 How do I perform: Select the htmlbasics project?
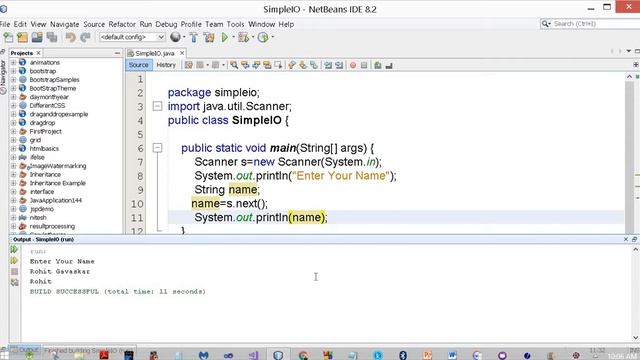(x=44, y=149)
